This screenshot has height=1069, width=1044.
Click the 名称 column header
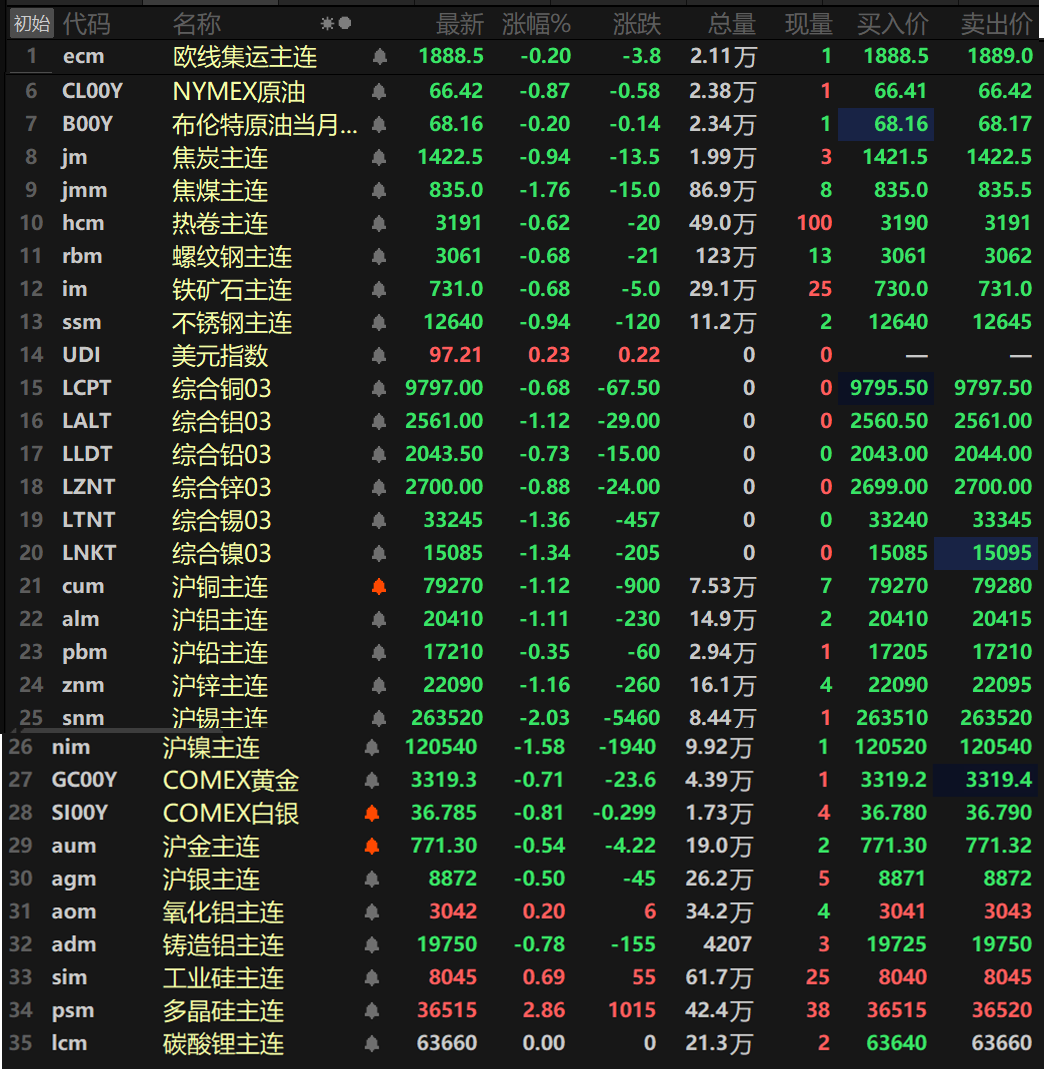point(197,23)
